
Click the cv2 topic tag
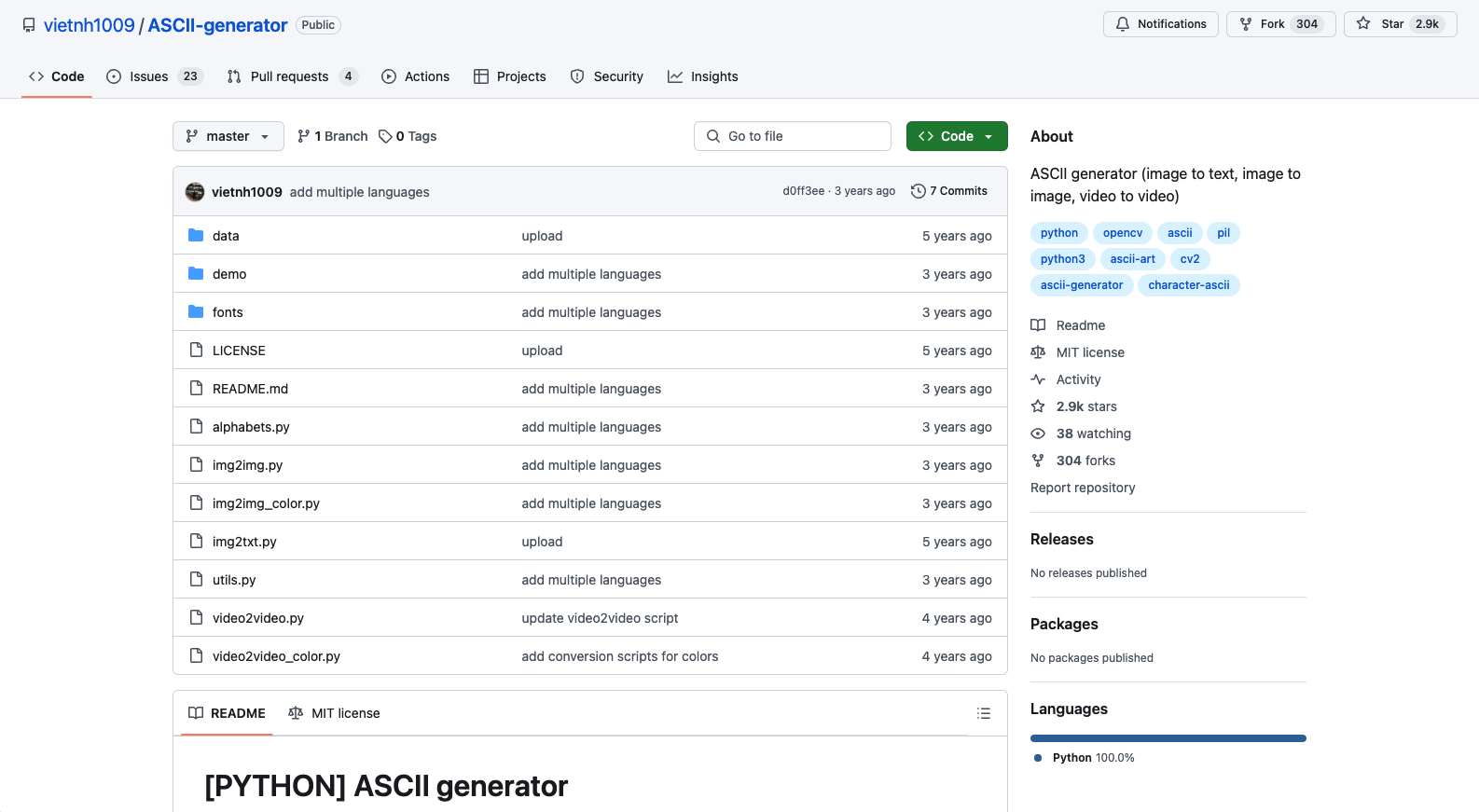[1190, 259]
